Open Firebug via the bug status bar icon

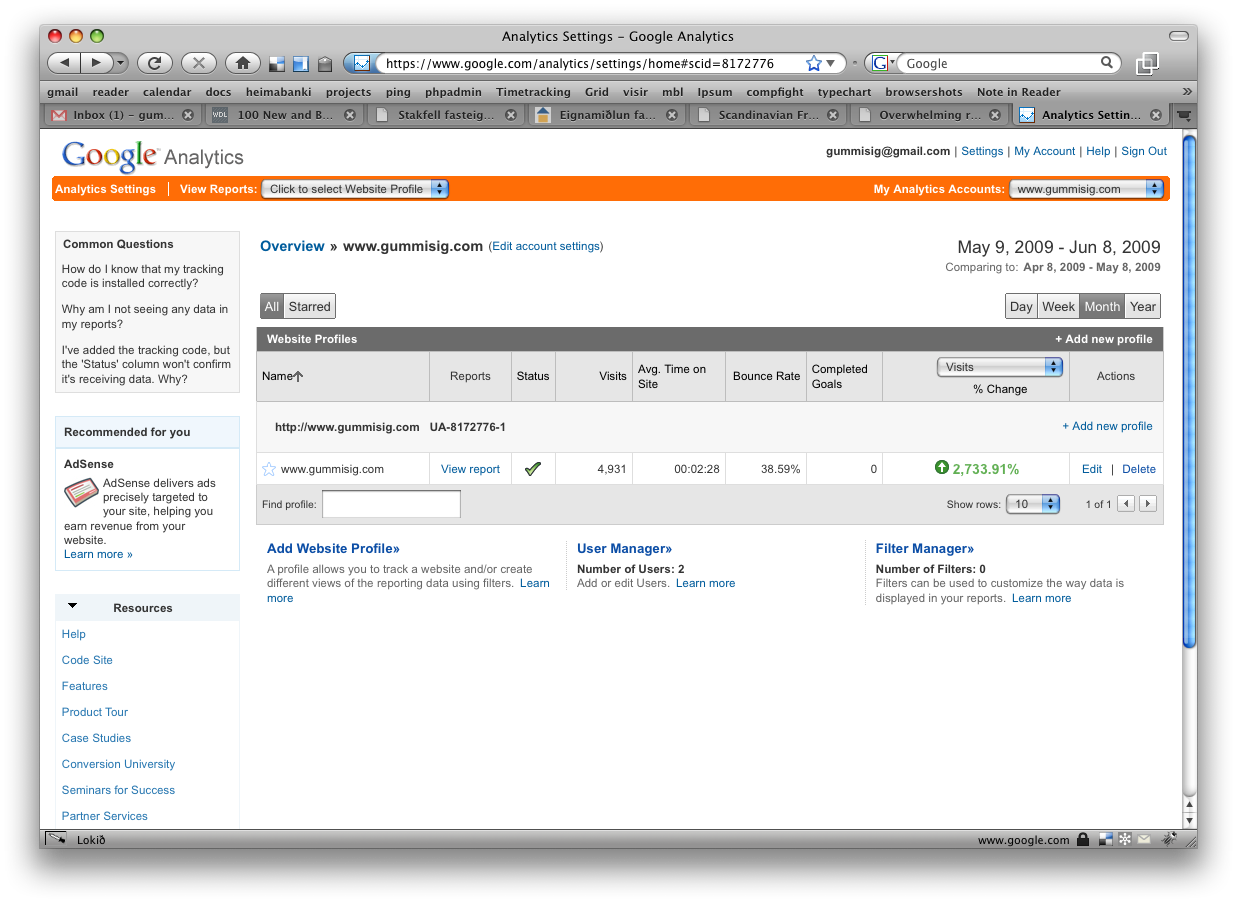(x=1167, y=840)
